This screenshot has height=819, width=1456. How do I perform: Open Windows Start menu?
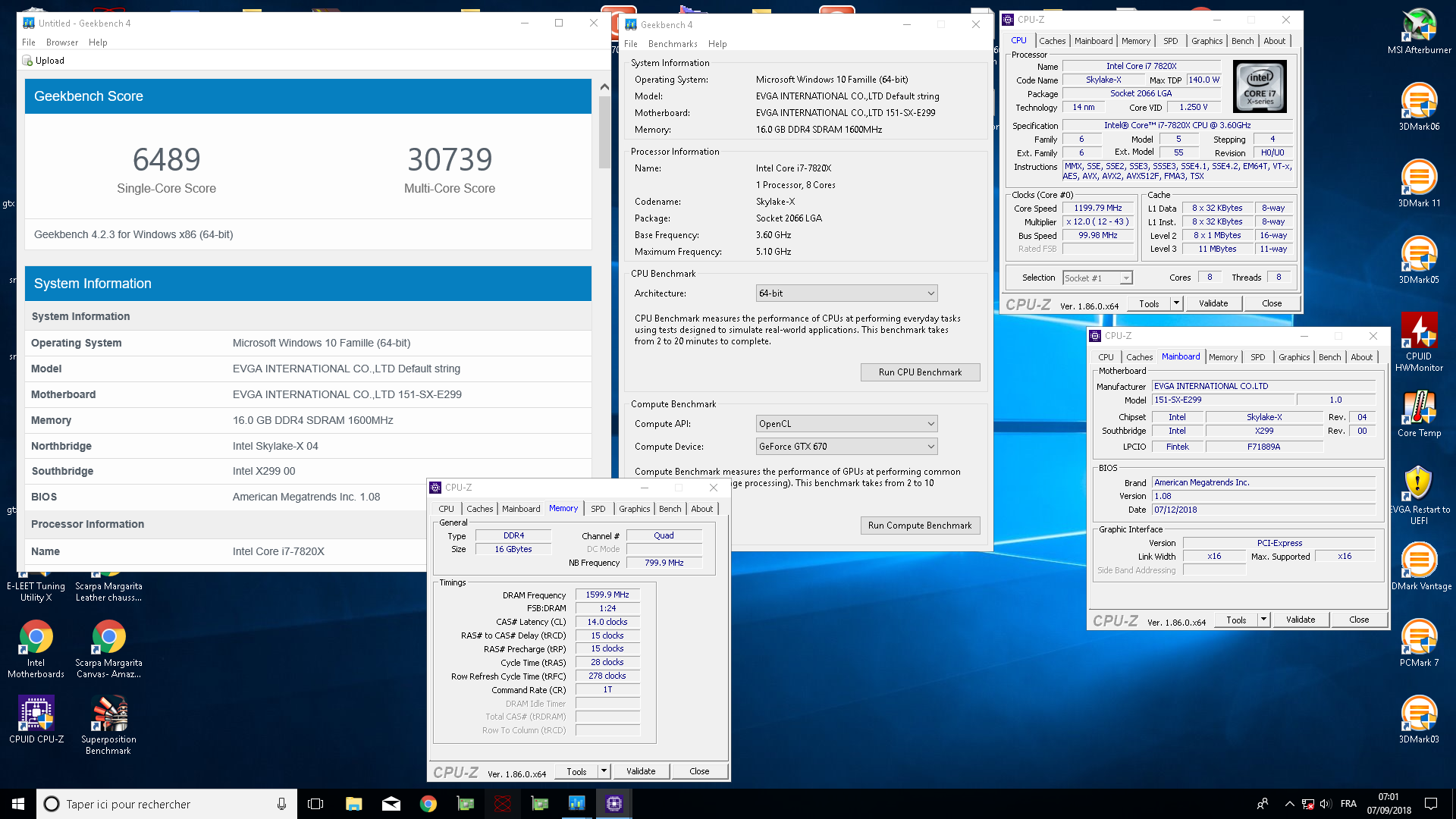[x=18, y=804]
